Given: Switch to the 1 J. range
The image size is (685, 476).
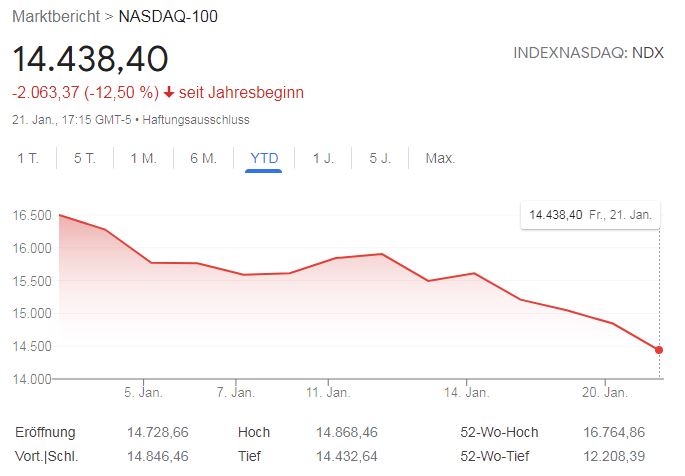Looking at the screenshot, I should 323,158.
